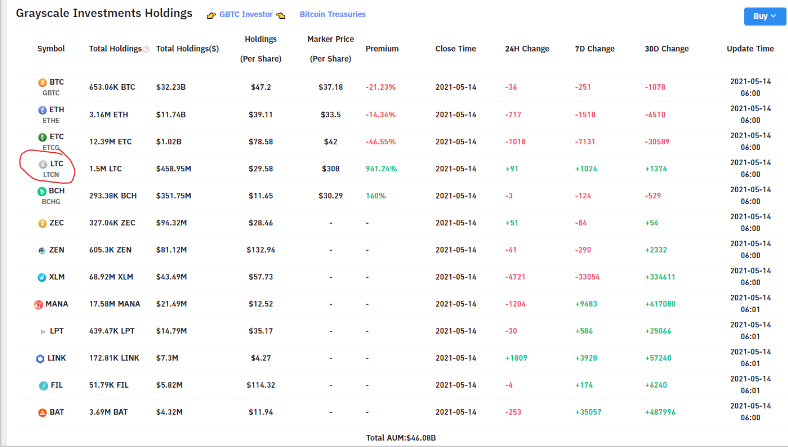The height and width of the screenshot is (447, 788).
Task: Sort by the 30D Change column header
Action: tap(666, 49)
